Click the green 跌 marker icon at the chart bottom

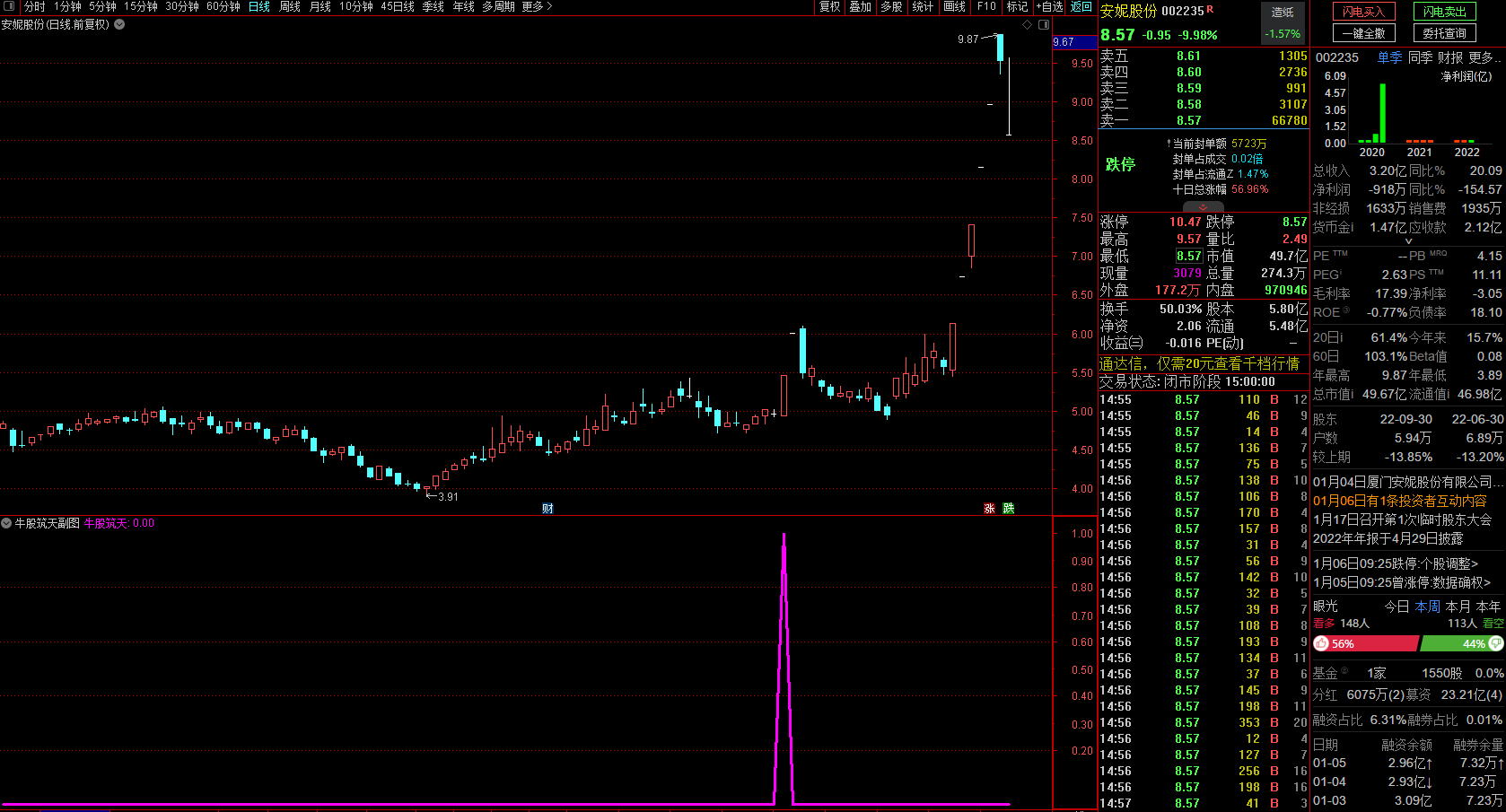tap(1009, 509)
